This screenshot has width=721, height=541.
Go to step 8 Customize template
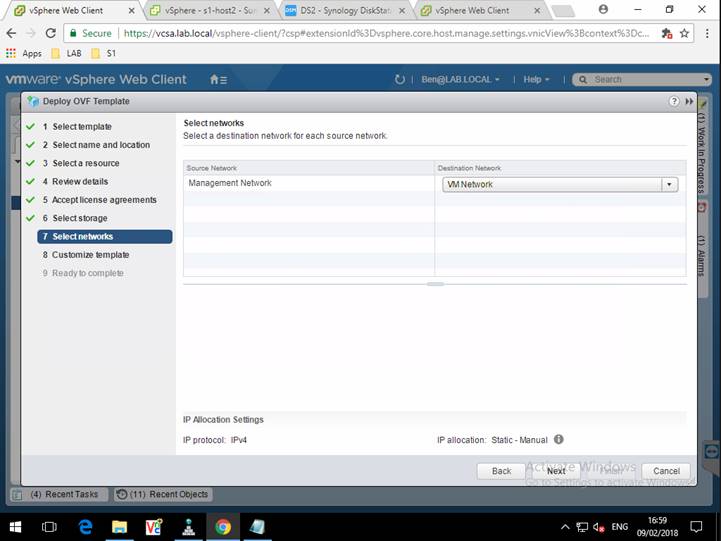(86, 255)
